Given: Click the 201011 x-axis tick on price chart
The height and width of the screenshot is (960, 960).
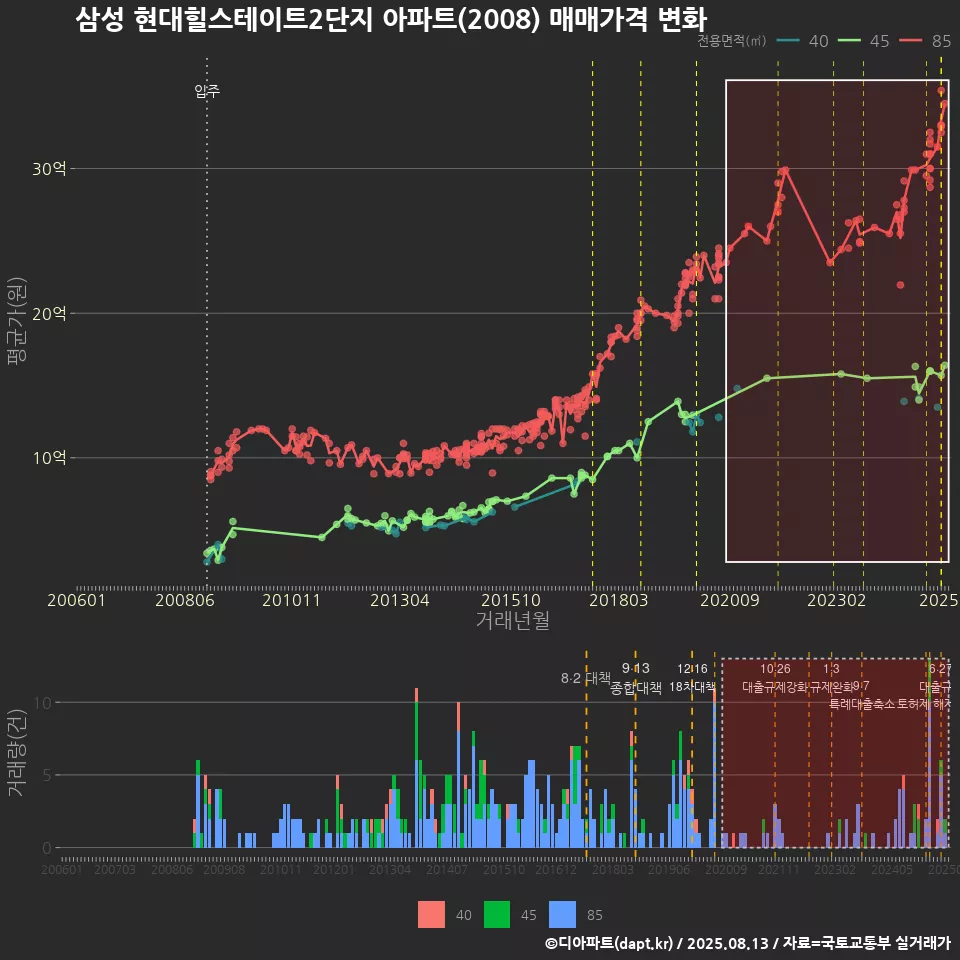Looking at the screenshot, I should (x=291, y=600).
